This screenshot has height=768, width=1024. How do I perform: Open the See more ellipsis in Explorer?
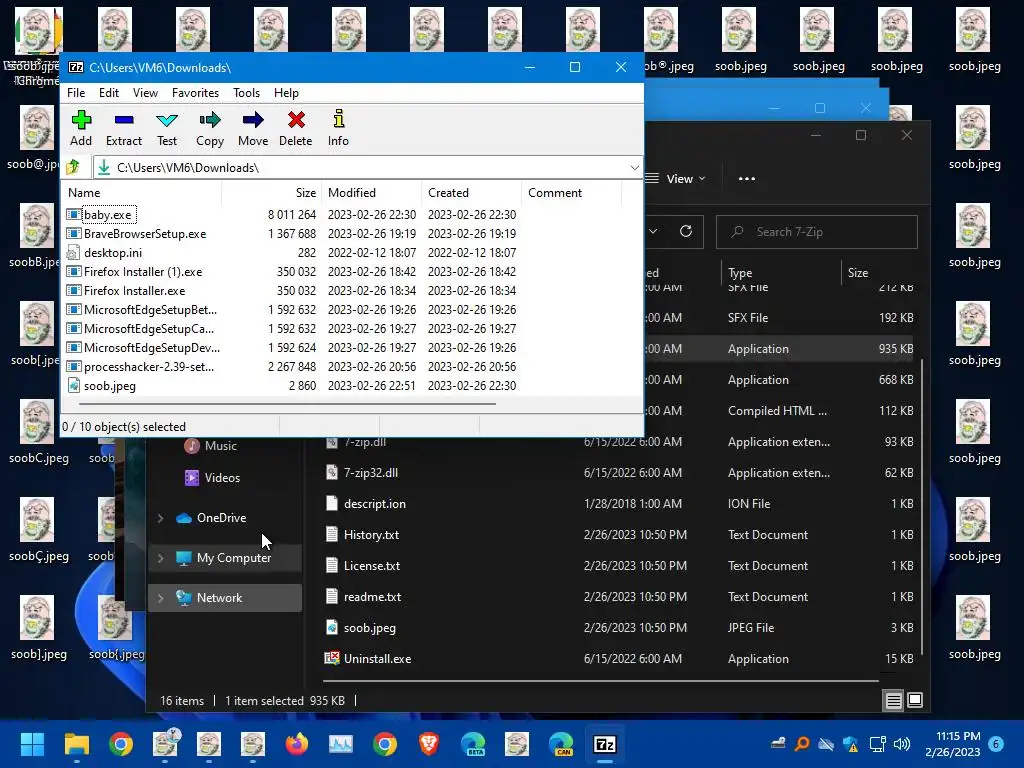click(x=746, y=179)
